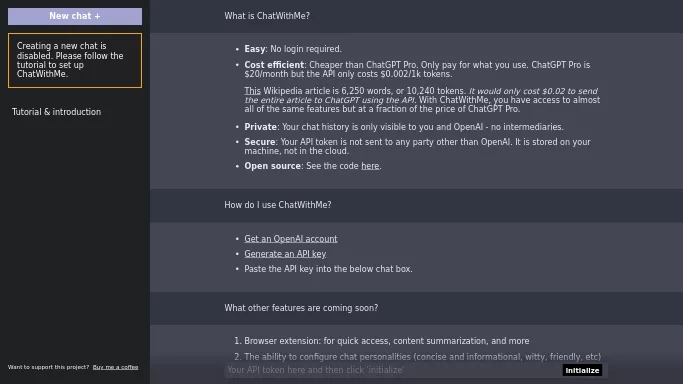Click the 'How do I use ChatWithMe?' heading
This screenshot has height=384, width=683.
point(278,205)
